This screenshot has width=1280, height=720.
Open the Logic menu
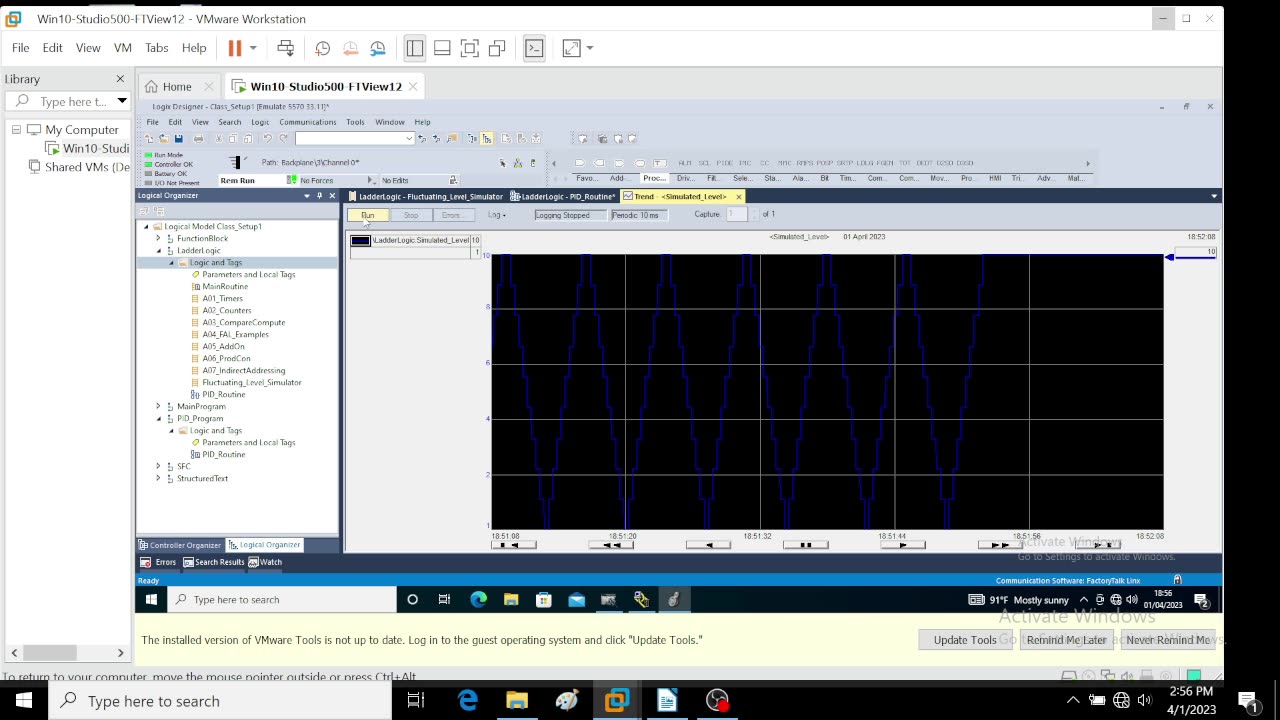point(260,122)
